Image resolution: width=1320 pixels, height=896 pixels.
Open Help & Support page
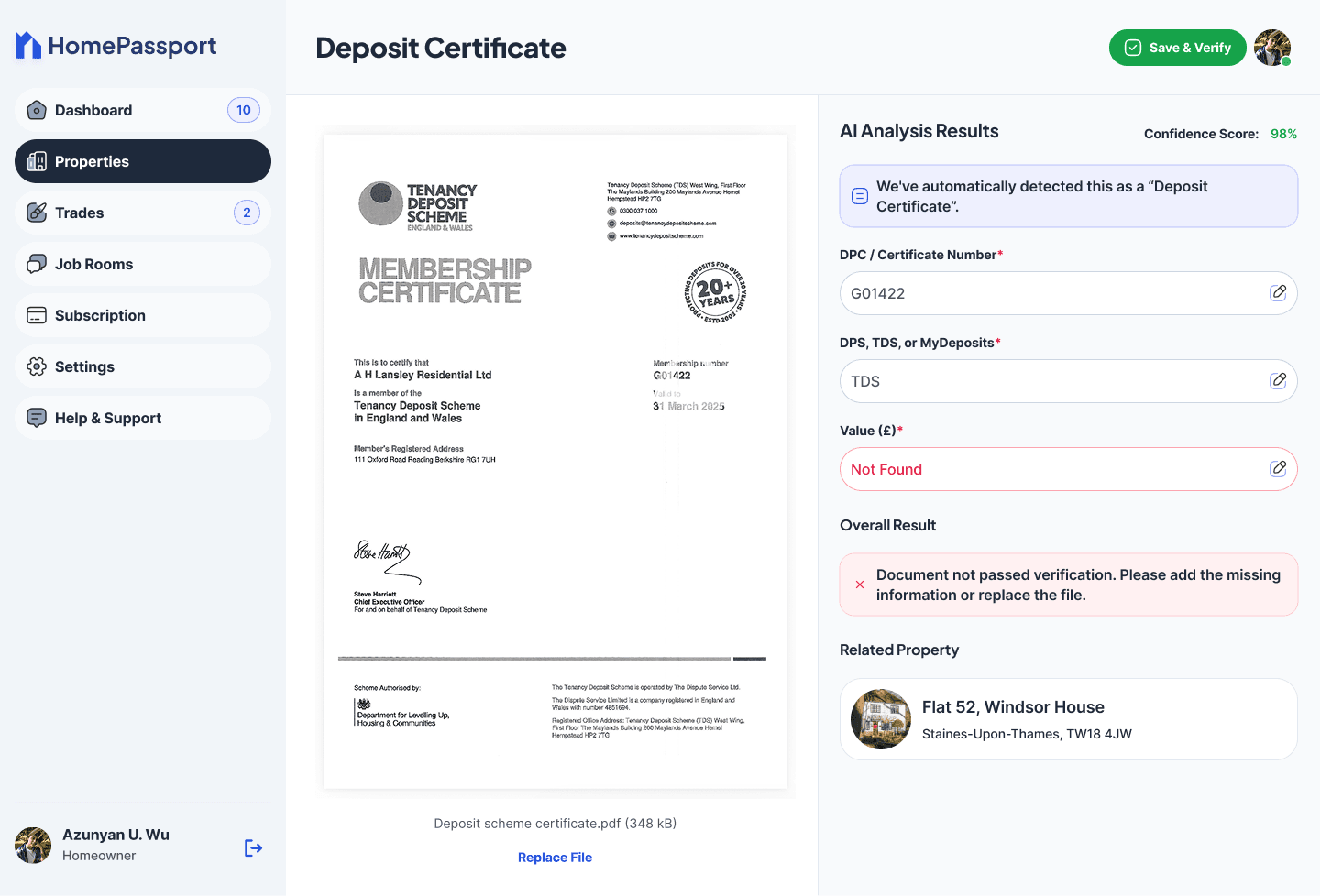pos(143,418)
